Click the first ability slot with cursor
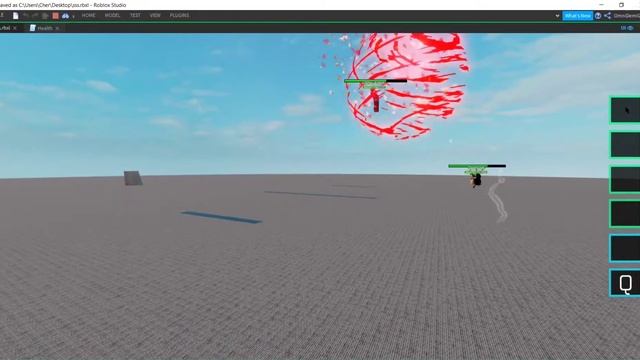This screenshot has height=360, width=640. coord(625,110)
